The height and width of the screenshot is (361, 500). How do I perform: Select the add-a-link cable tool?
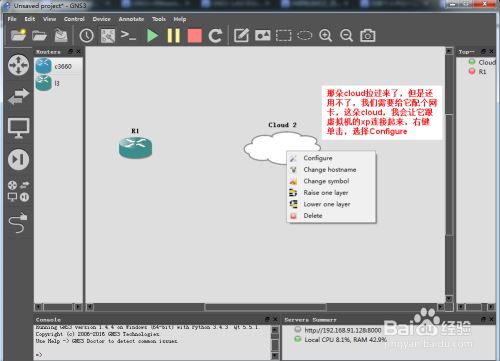pyautogui.click(x=19, y=223)
